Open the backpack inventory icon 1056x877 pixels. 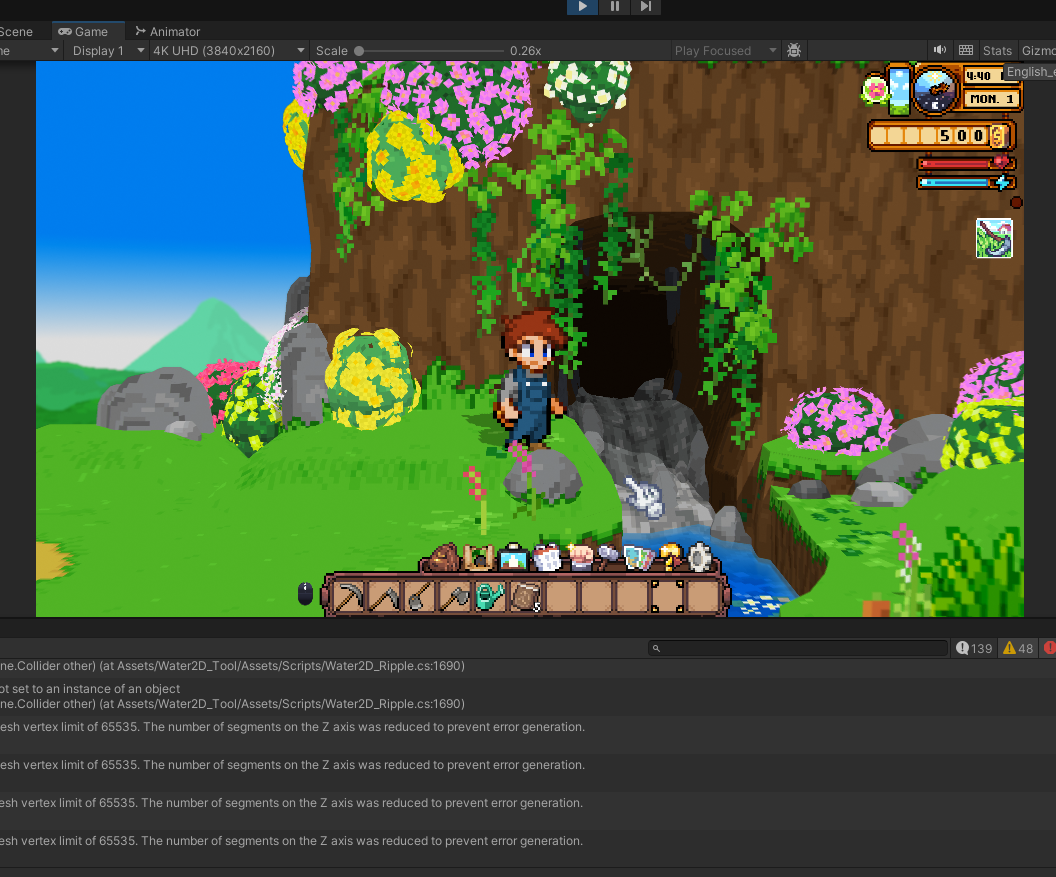pyautogui.click(x=444, y=557)
